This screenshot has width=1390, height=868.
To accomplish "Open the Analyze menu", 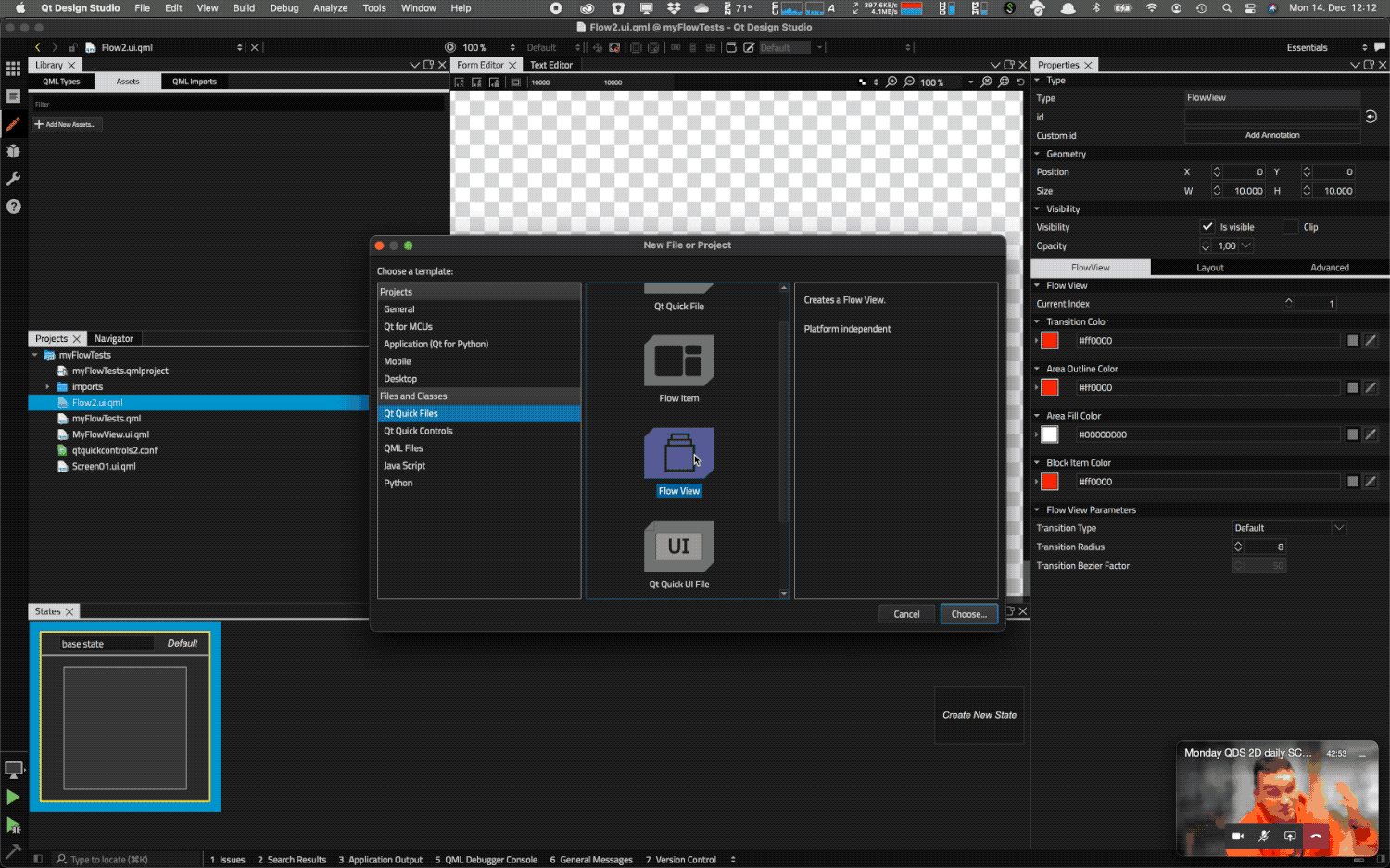I will click(x=330, y=8).
